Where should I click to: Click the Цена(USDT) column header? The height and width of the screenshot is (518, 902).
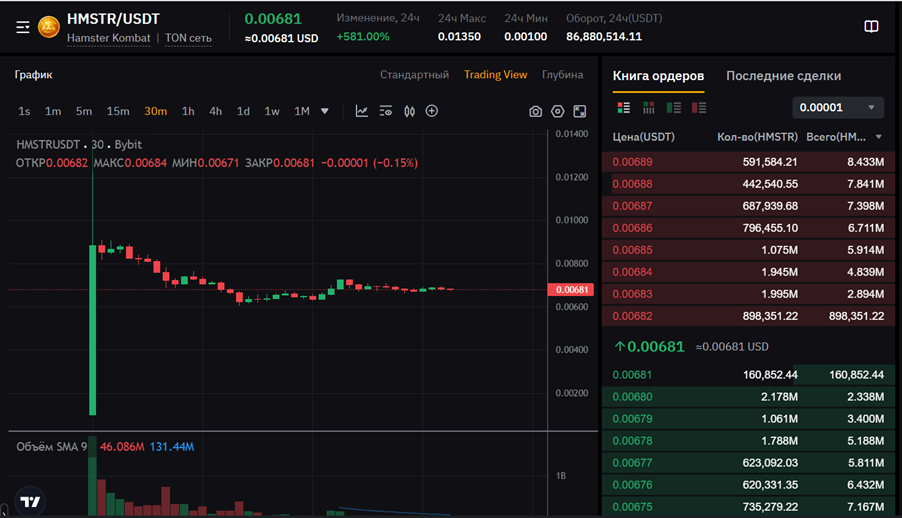point(643,137)
